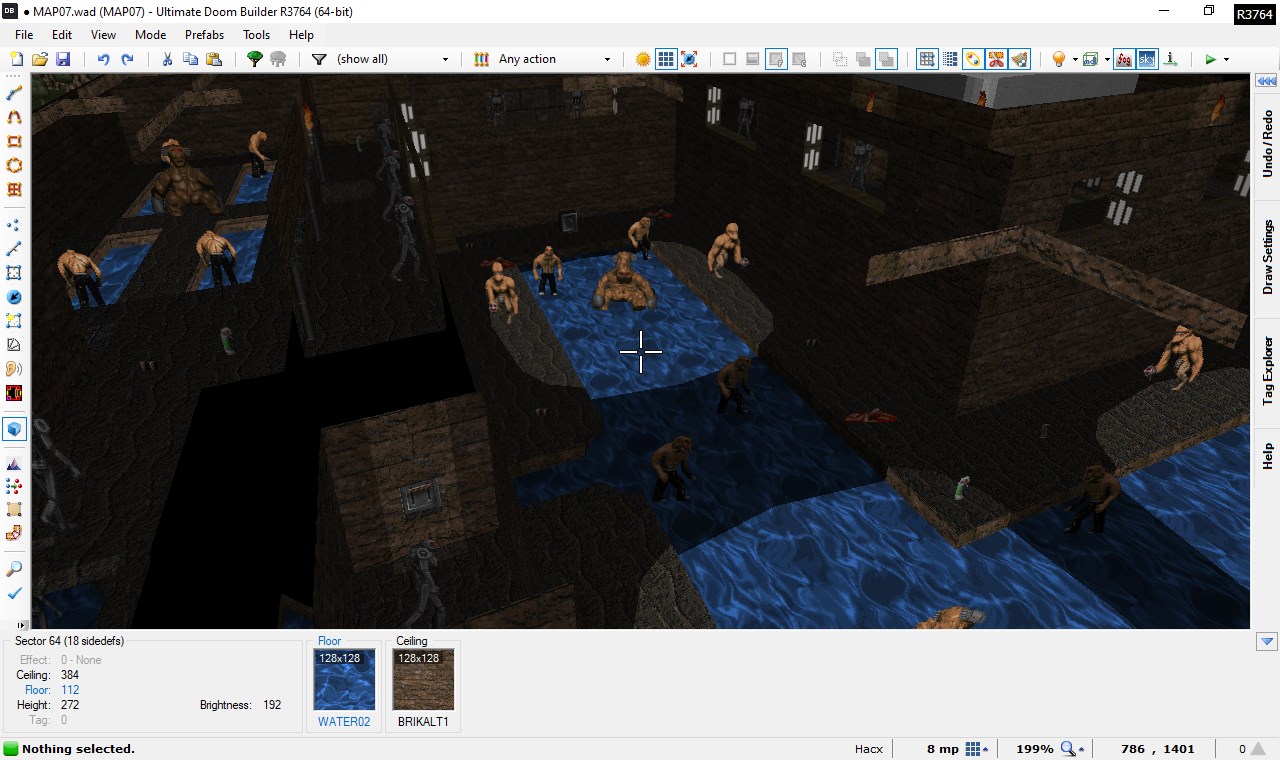Viewport: 1280px width, 760px height.
Task: Select the Draw Lines tool
Action: click(14, 93)
